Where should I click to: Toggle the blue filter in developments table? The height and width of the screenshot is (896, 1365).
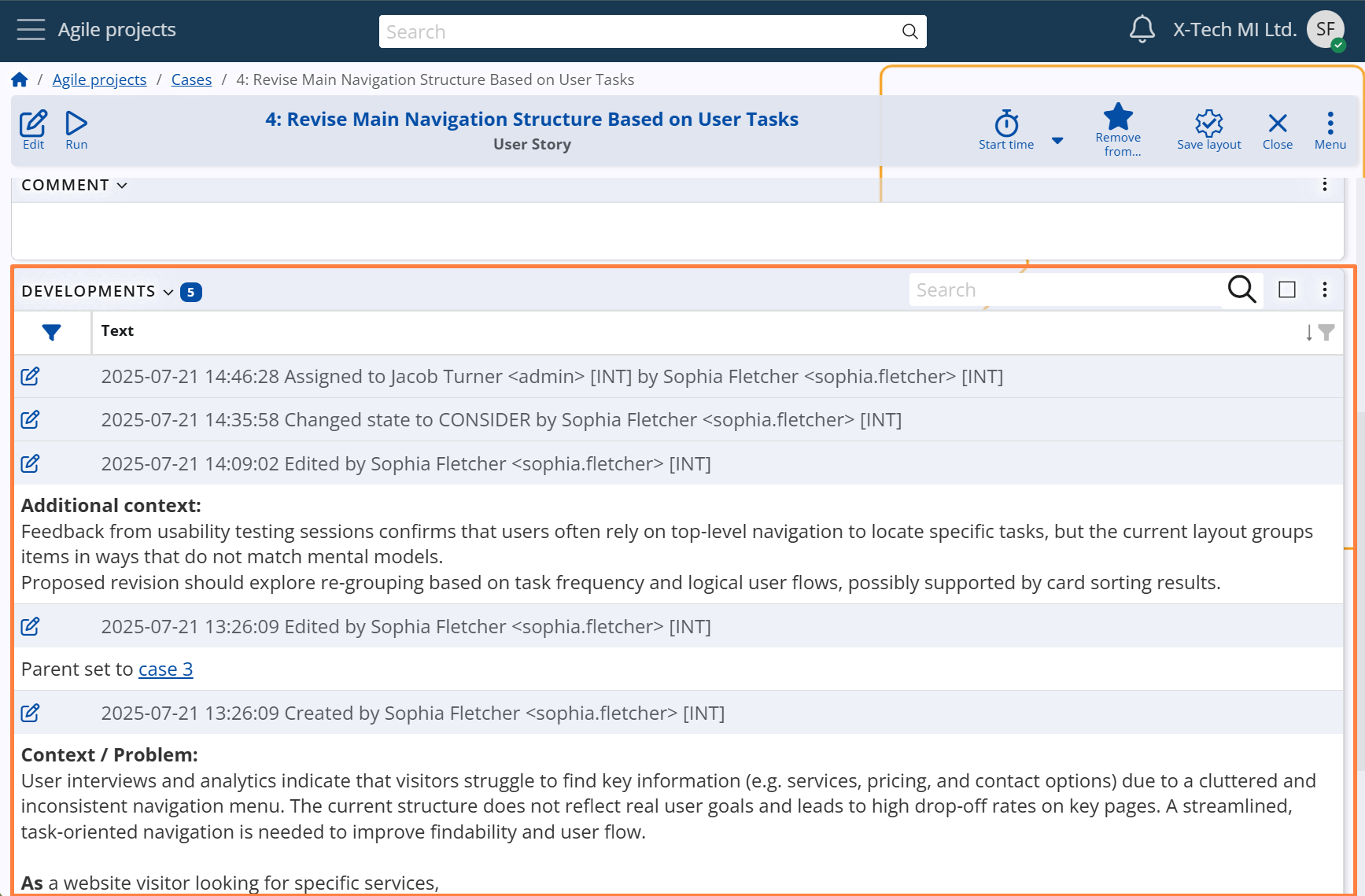point(52,333)
